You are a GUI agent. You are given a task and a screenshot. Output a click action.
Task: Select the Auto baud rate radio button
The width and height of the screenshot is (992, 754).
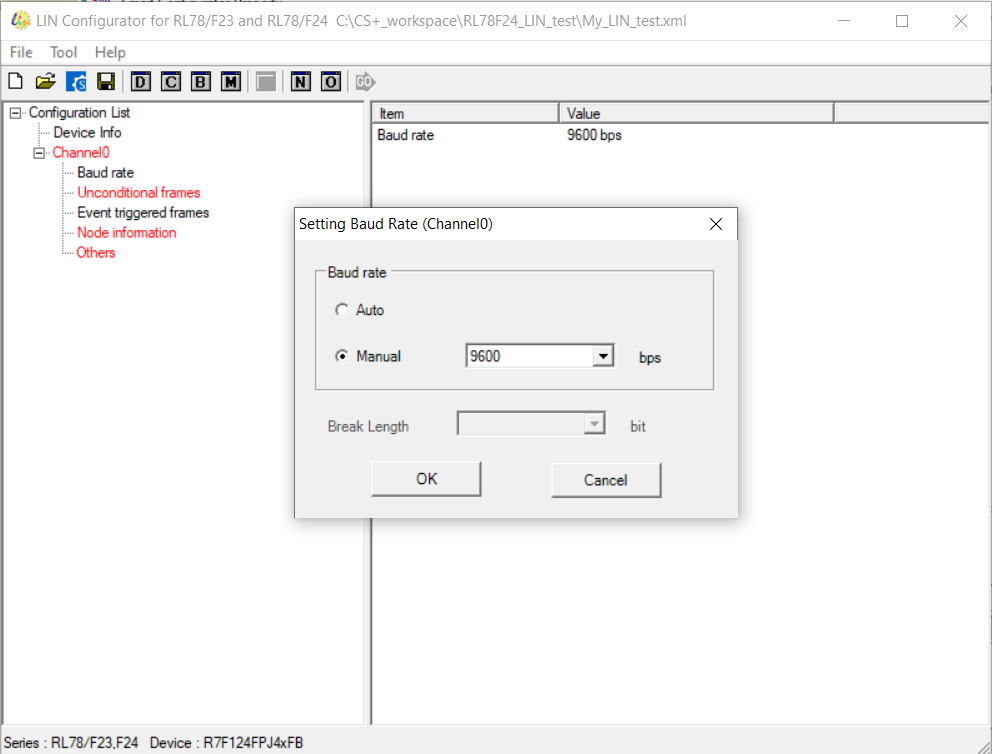click(x=342, y=310)
